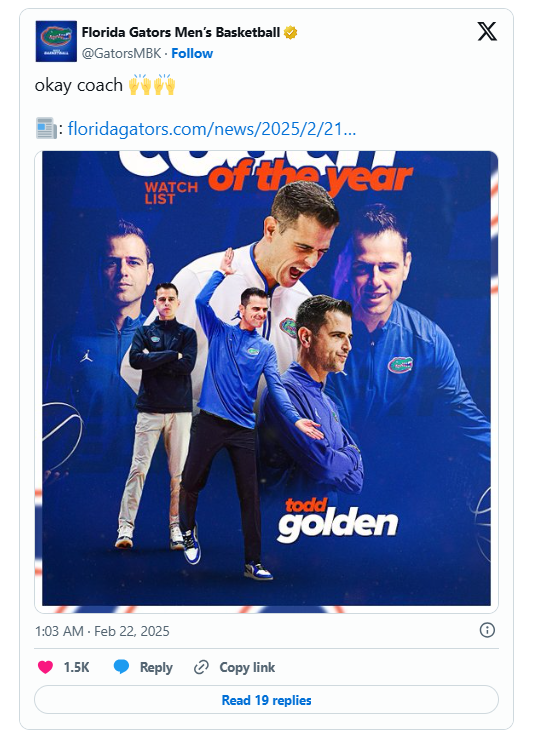
Task: Click the Read 19 replies button
Action: point(266,700)
